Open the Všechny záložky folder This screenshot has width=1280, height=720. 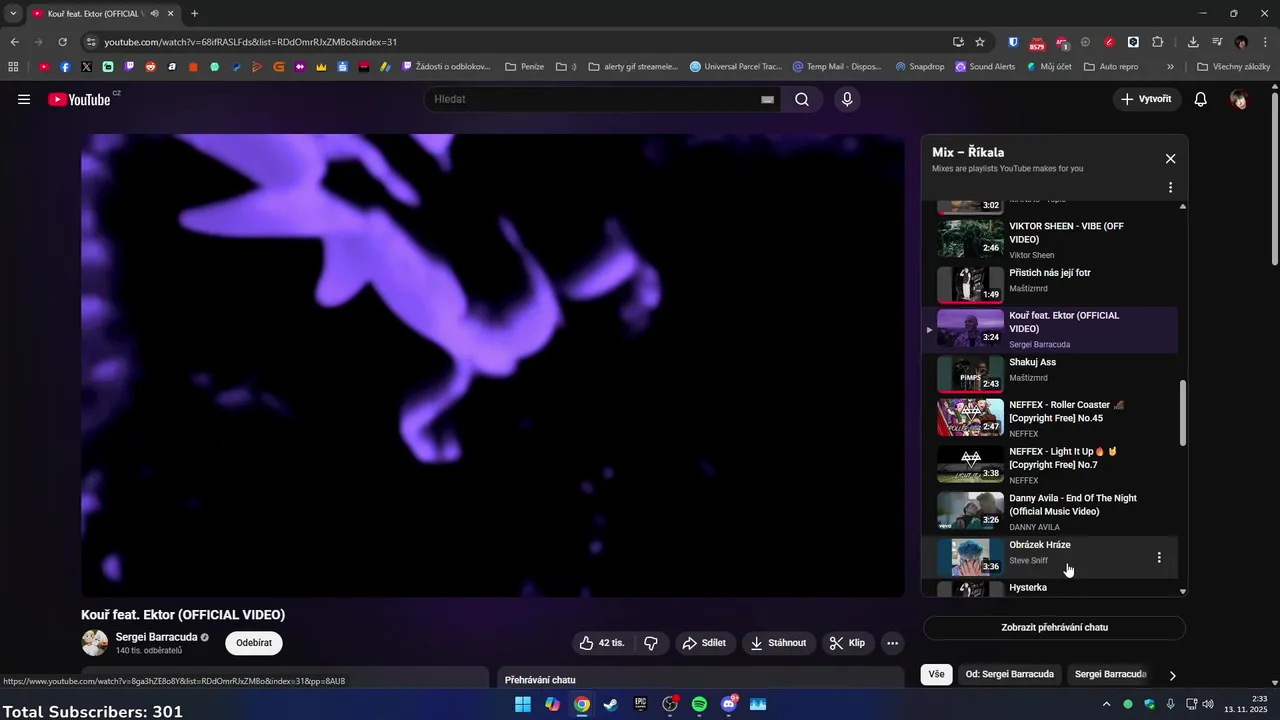point(1233,67)
